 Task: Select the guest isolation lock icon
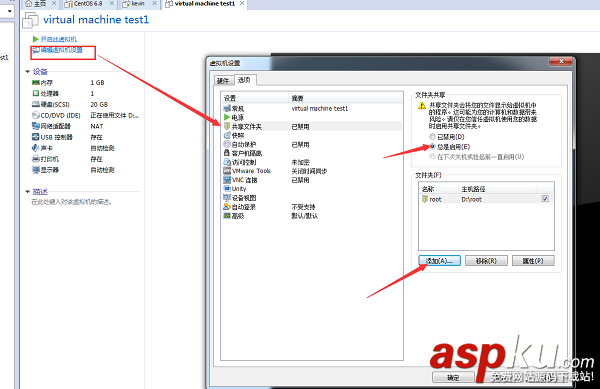(x=227, y=153)
